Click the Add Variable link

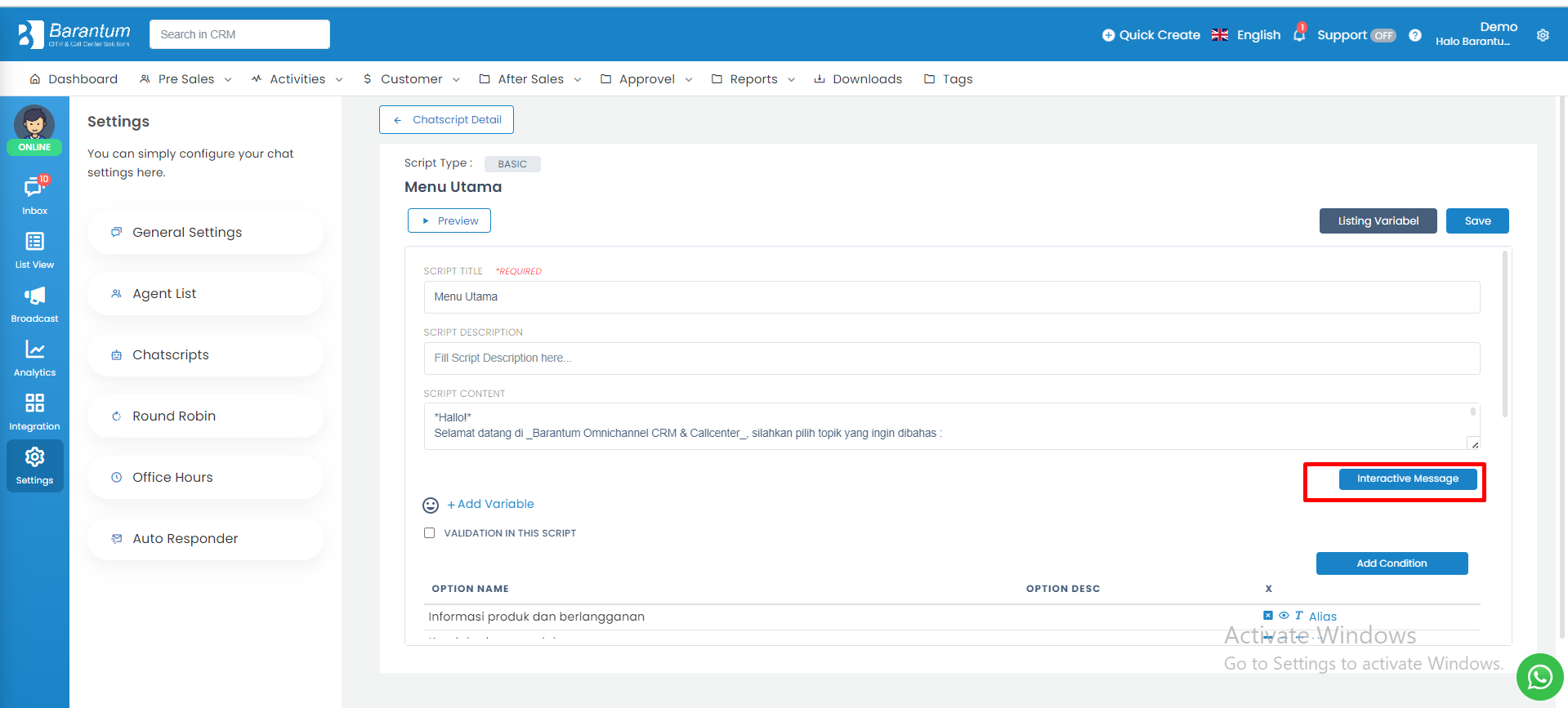[490, 505]
